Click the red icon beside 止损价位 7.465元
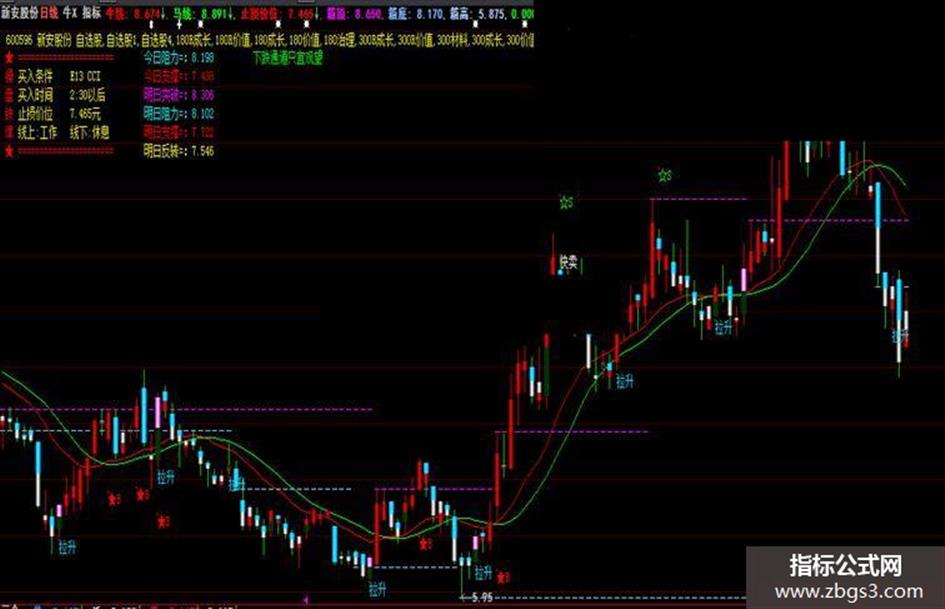The width and height of the screenshot is (945, 609). pos(9,113)
